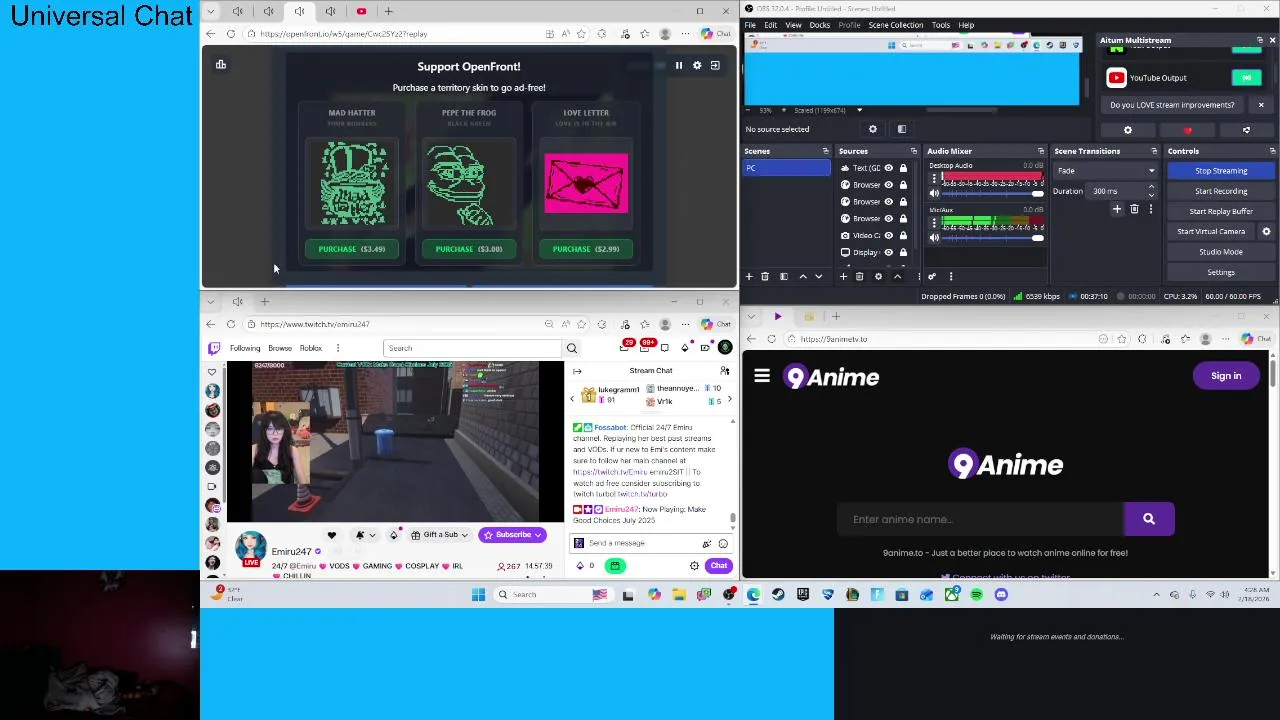The height and width of the screenshot is (720, 1280).
Task: Open advanced audio properties gears icon
Action: pos(932,277)
